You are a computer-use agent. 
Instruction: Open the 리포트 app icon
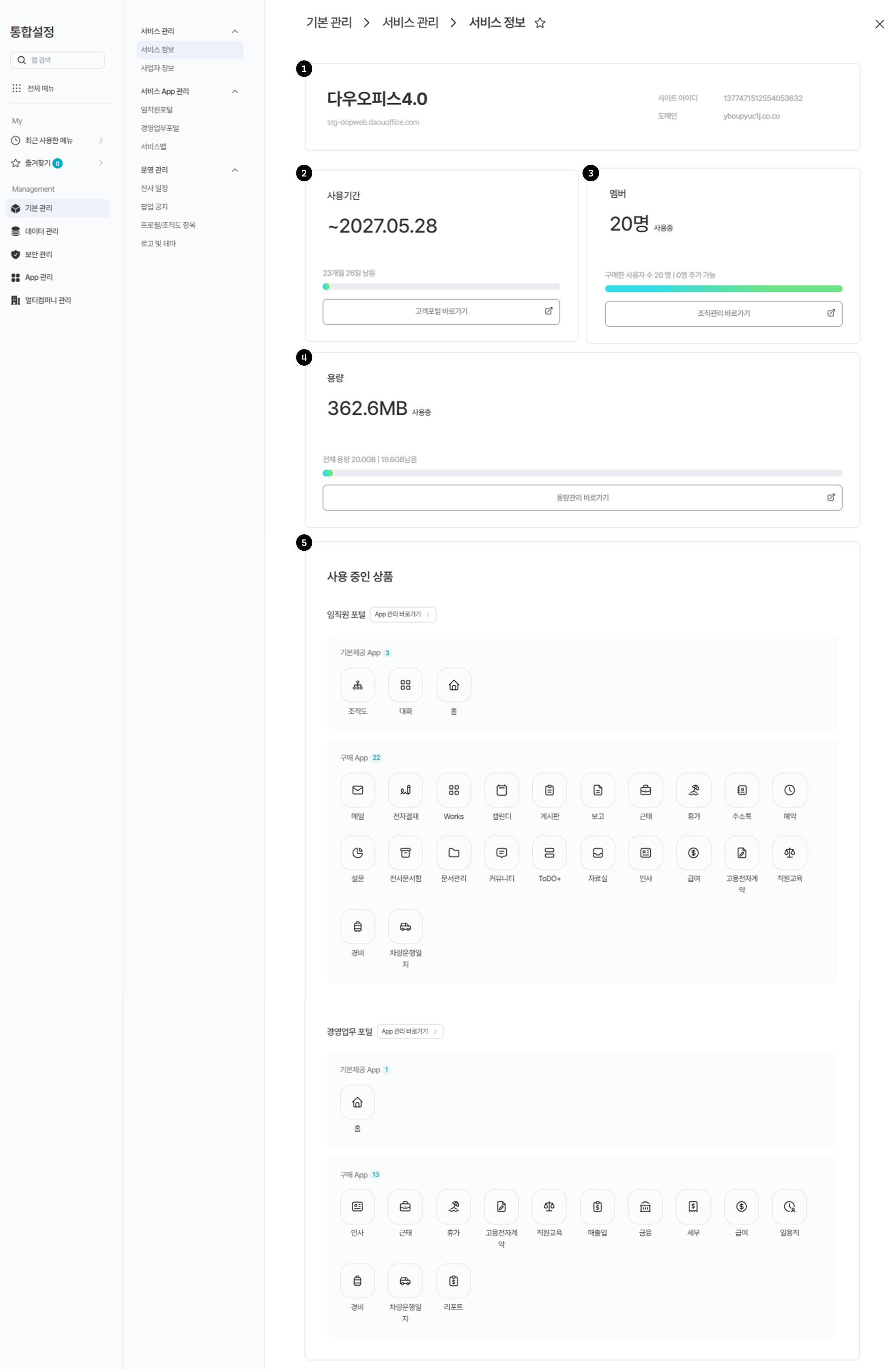coord(453,1280)
